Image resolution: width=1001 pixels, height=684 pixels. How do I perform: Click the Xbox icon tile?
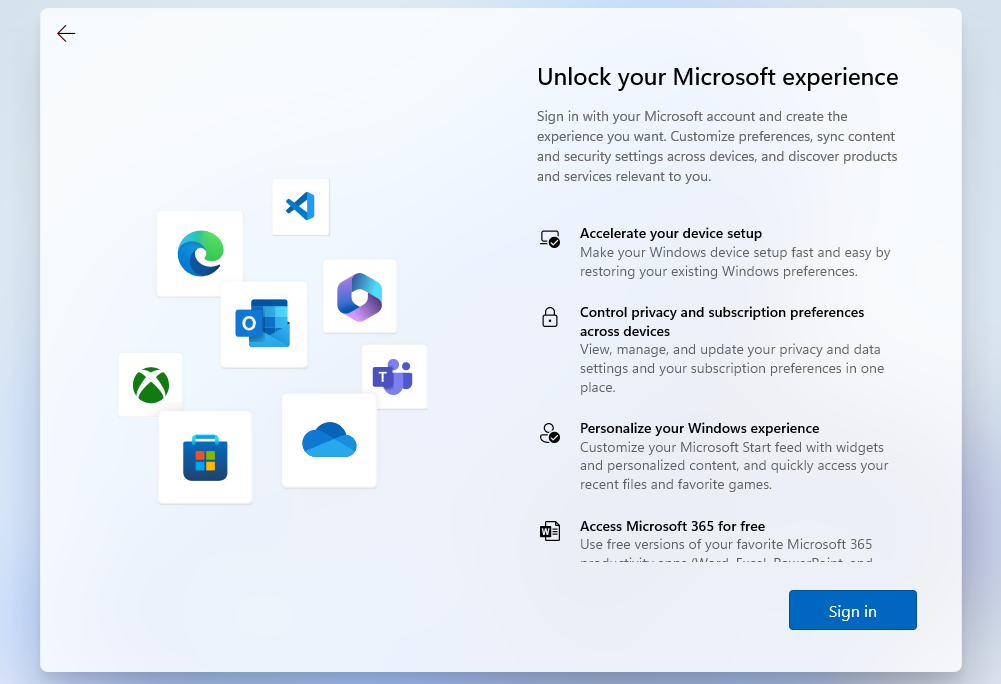pos(151,384)
